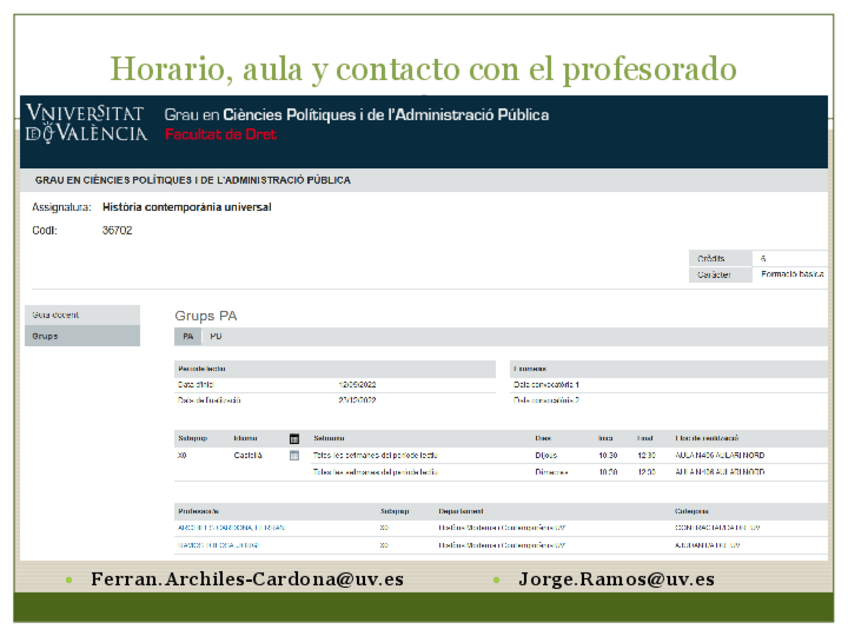Click the AULA N406 location in Dijous row
This screenshot has height=636, width=848.
pos(719,455)
